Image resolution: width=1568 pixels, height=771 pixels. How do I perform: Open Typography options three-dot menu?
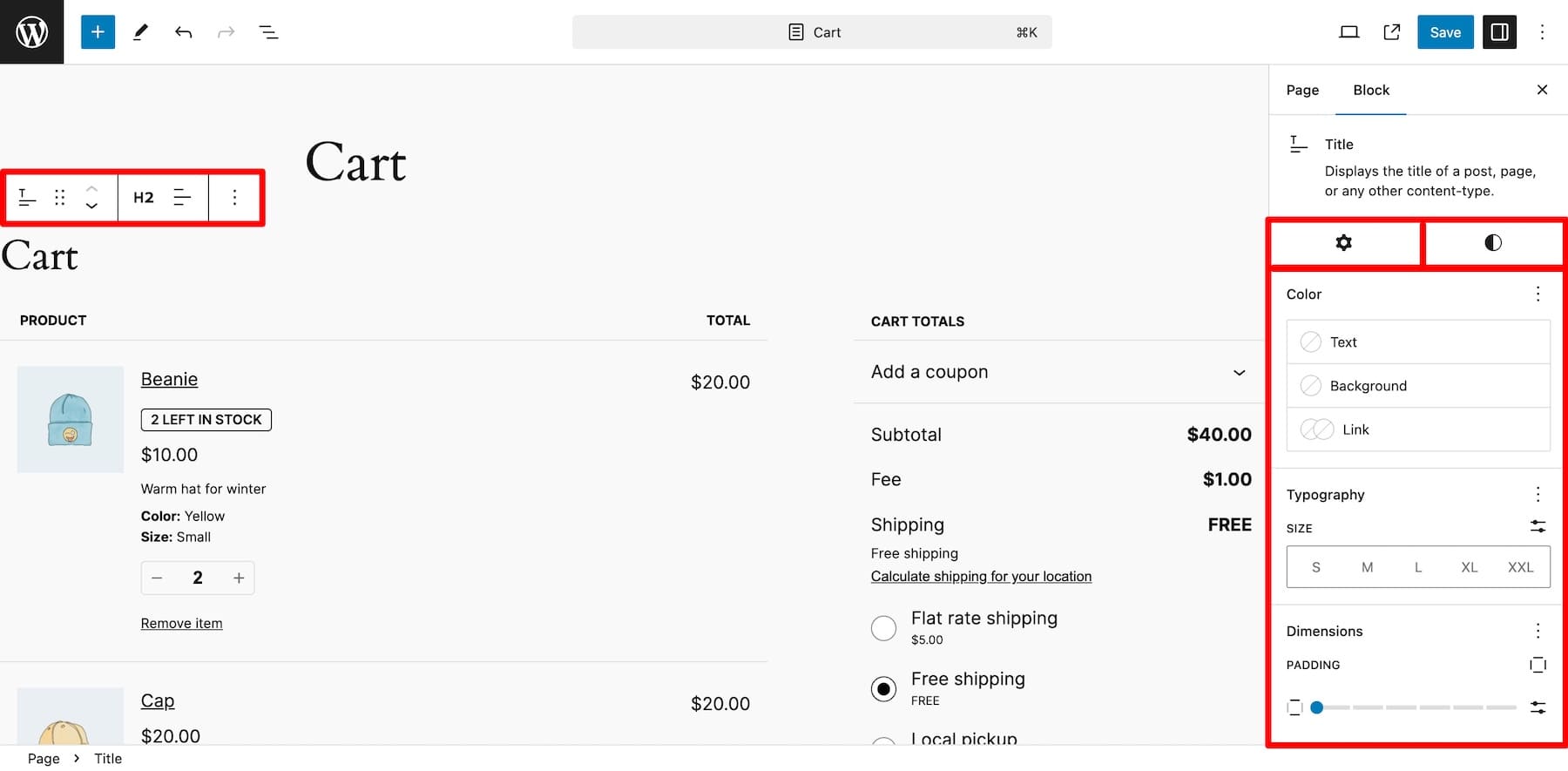point(1538,495)
